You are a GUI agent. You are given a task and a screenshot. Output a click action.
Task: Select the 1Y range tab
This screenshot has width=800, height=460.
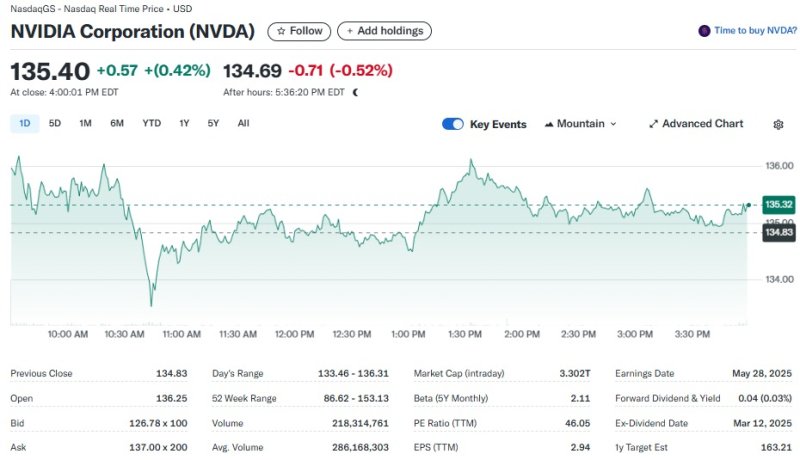[184, 123]
